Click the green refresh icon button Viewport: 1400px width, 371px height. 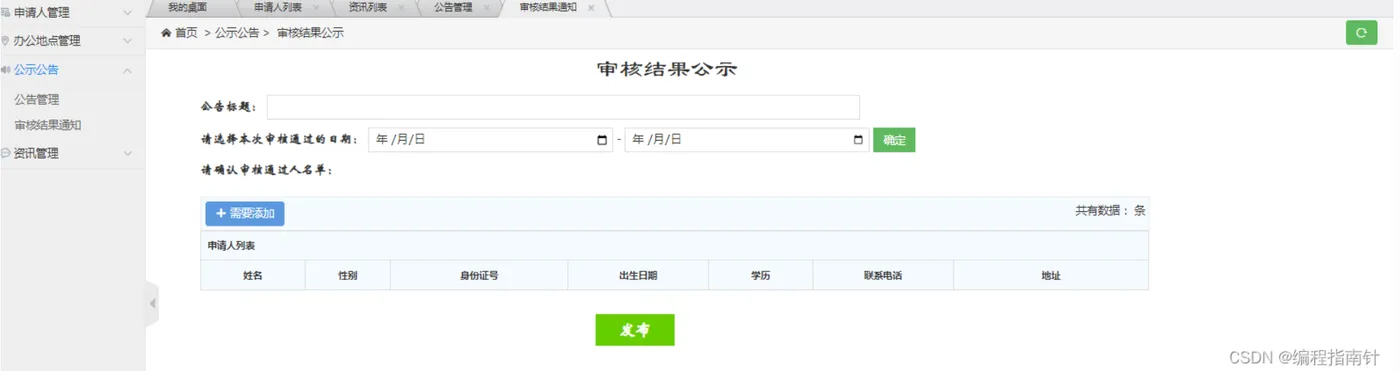tap(1361, 33)
